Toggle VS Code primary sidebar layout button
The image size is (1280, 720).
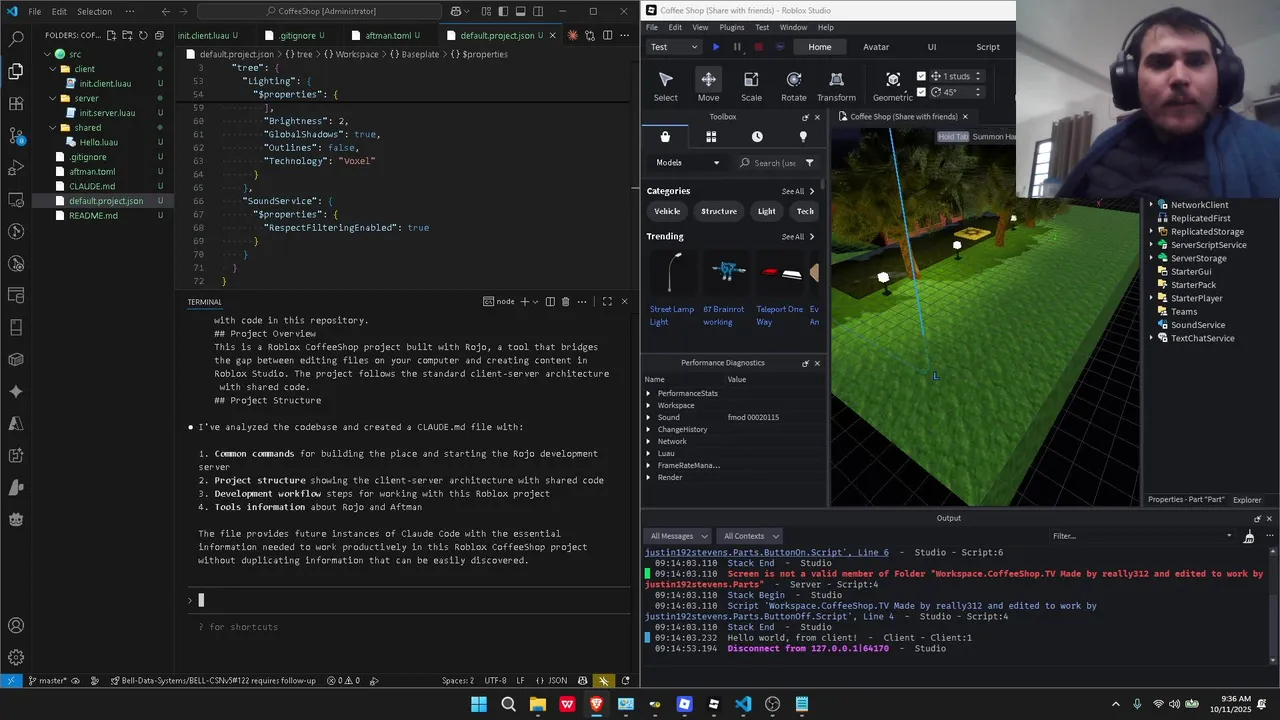tap(503, 11)
